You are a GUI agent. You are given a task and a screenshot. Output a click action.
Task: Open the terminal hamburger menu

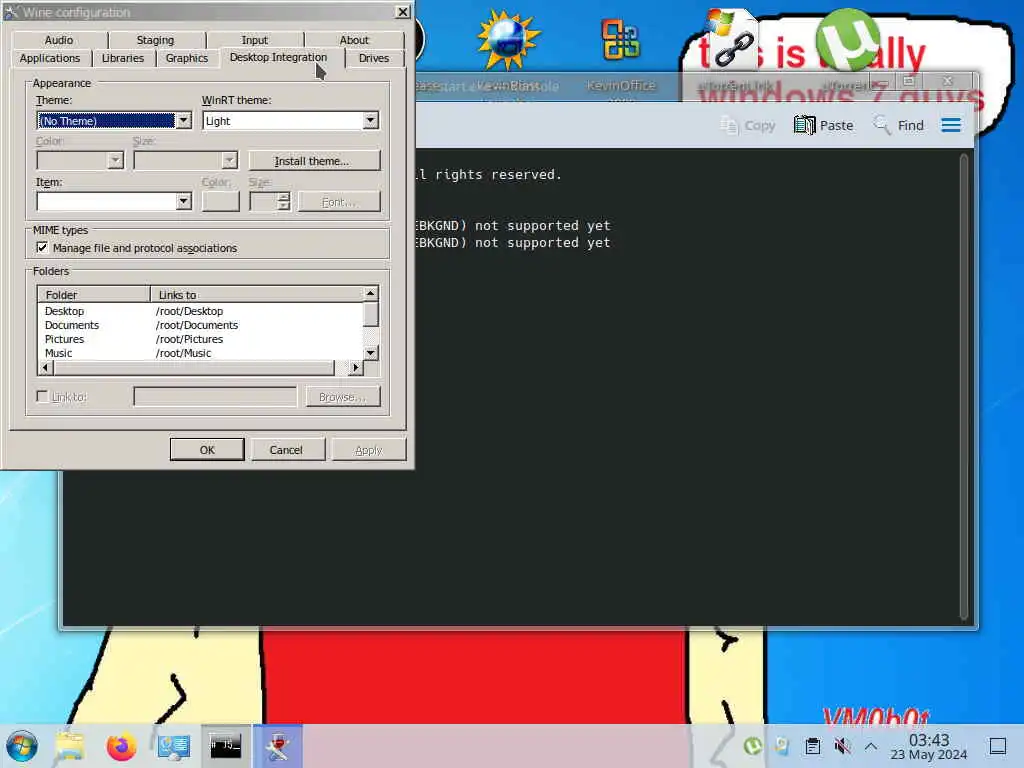951,125
